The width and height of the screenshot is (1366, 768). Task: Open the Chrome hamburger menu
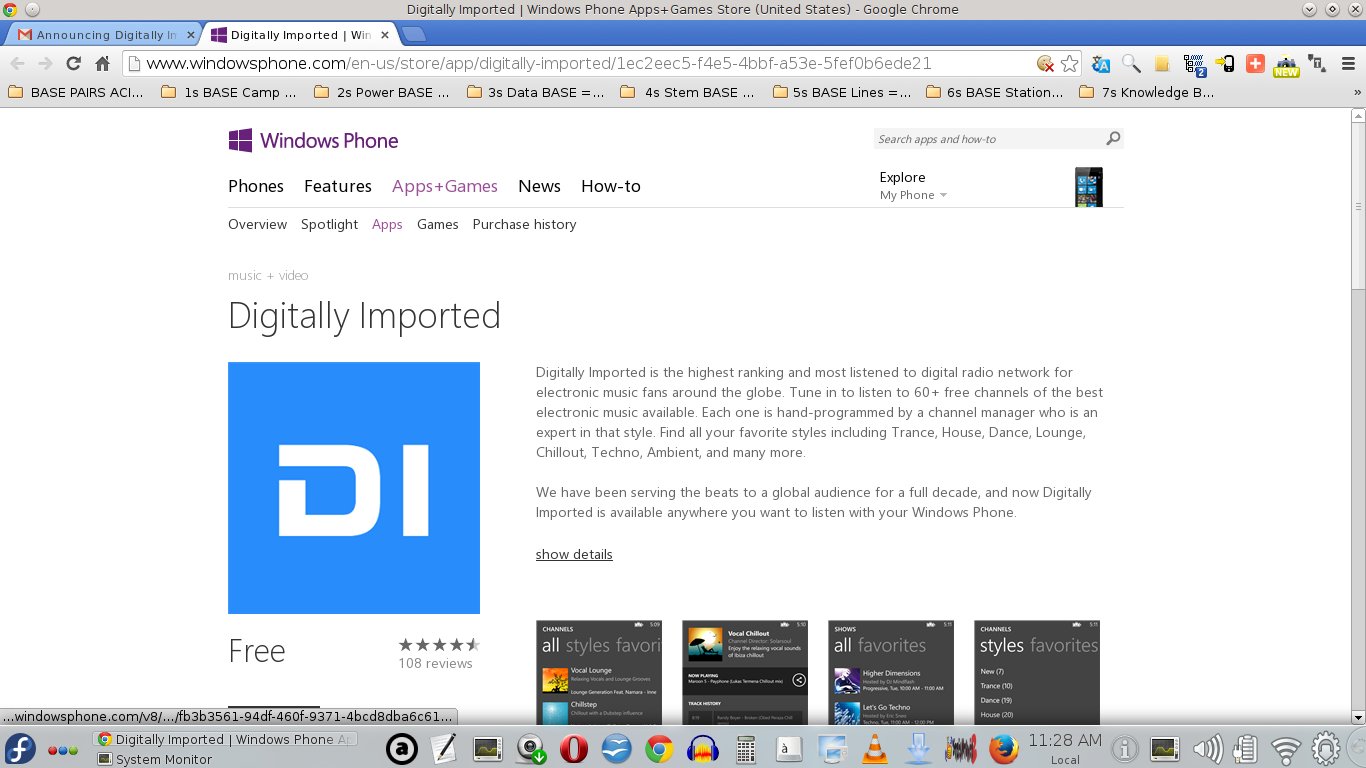click(x=1346, y=64)
